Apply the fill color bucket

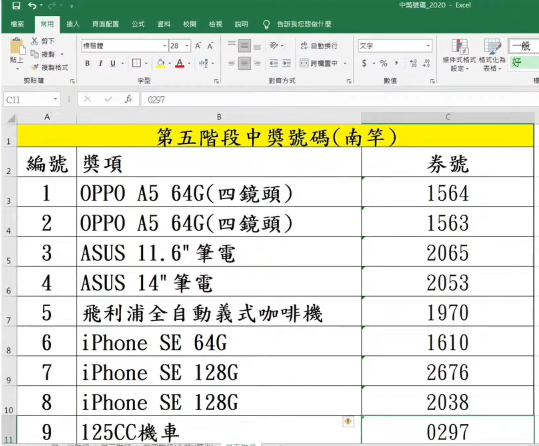[161, 63]
